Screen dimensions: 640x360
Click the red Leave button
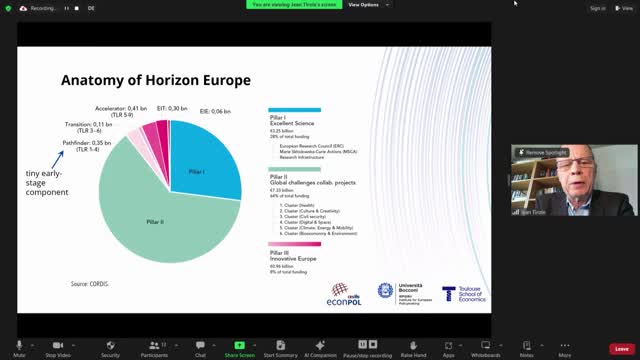click(x=622, y=349)
